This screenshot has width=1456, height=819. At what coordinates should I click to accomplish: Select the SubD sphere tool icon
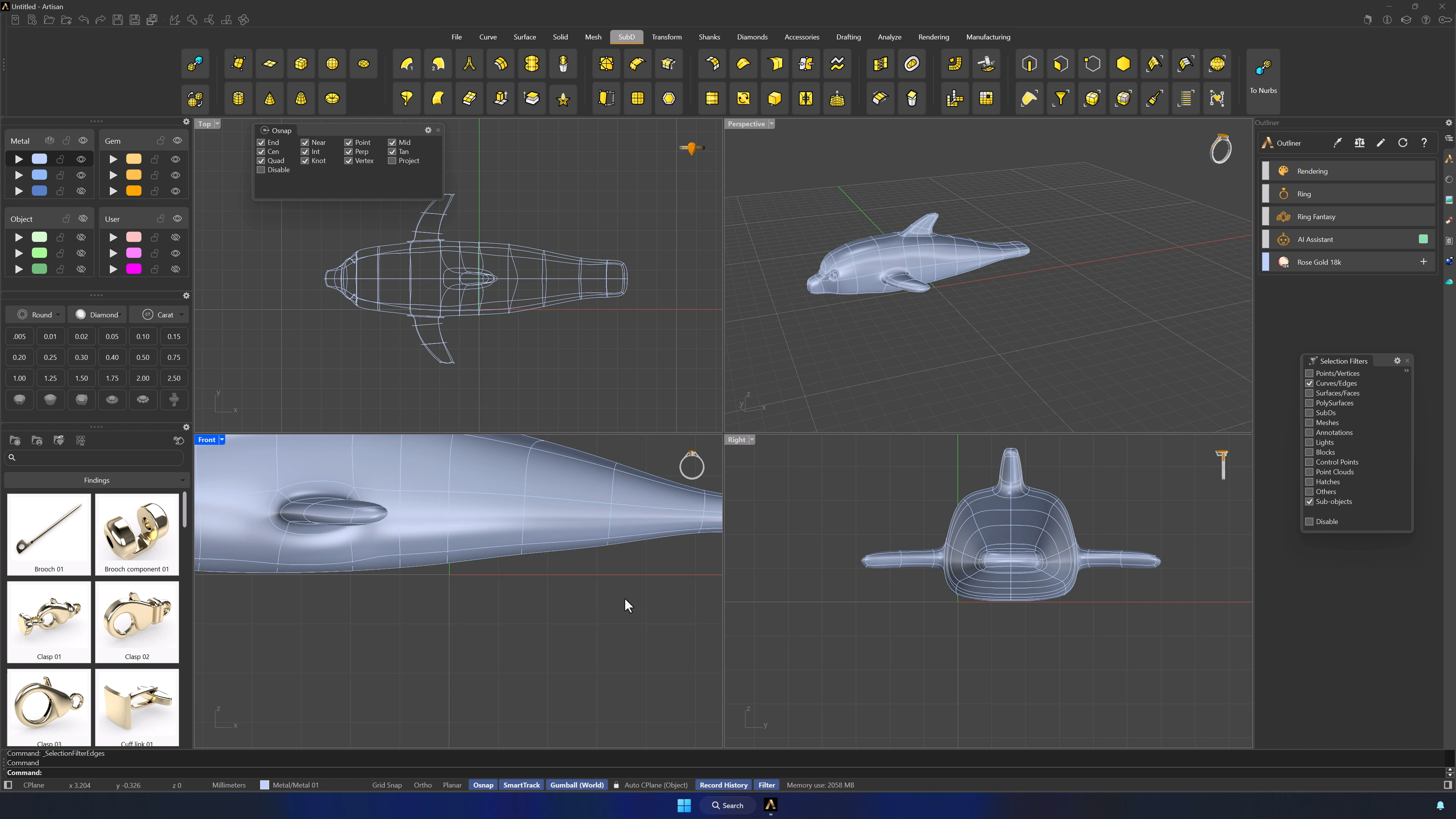333,64
